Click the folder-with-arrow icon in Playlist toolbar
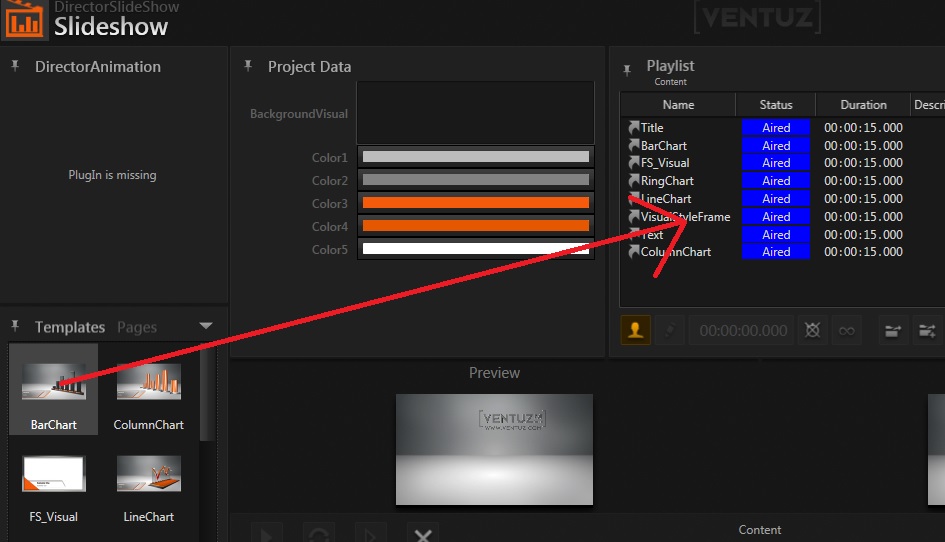The height and width of the screenshot is (542, 945). coord(892,330)
